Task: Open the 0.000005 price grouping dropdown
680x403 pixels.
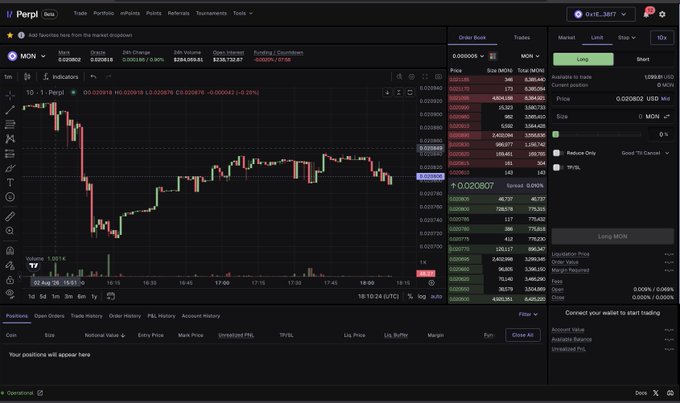Action: 468,56
